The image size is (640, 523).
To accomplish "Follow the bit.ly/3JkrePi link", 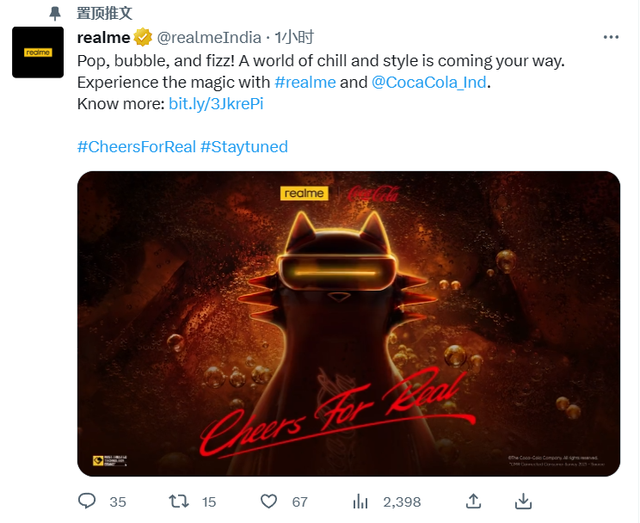I will pos(216,104).
